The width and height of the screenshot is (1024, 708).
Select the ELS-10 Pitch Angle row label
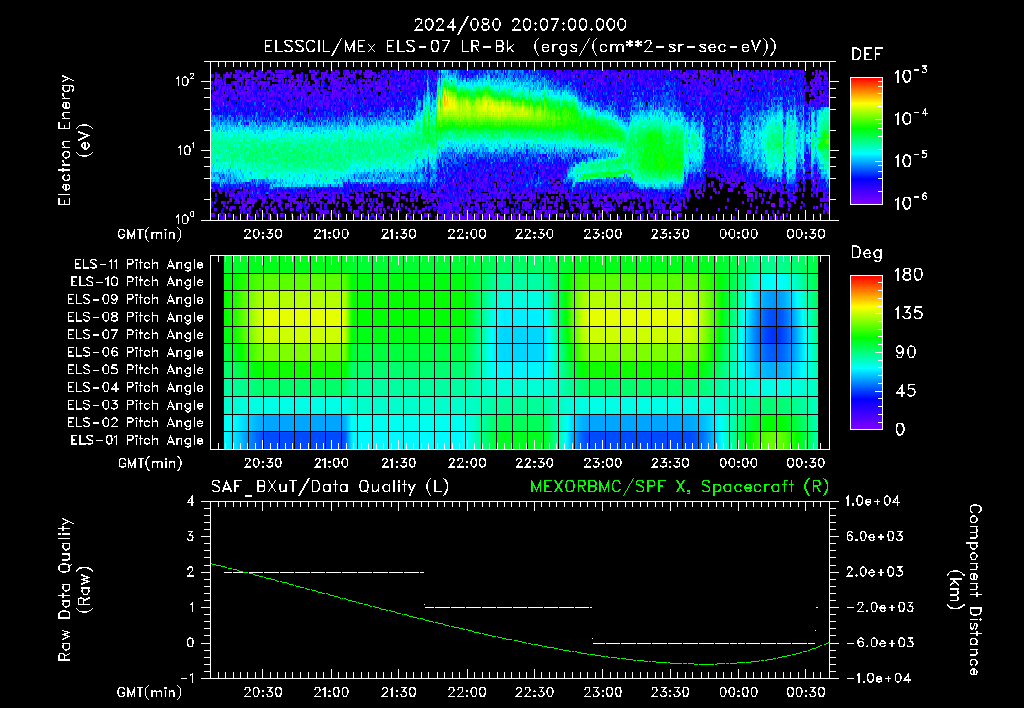tap(137, 282)
